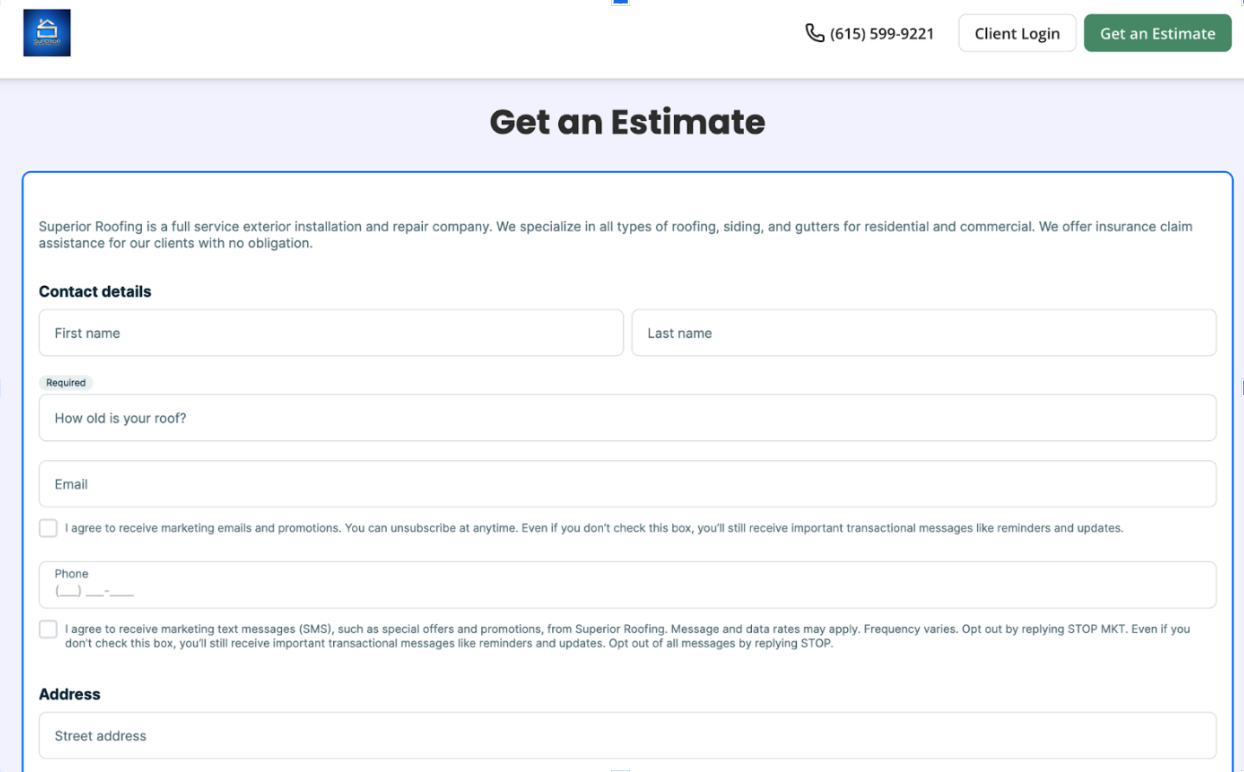Enable the marketing emails consent checkbox
The width and height of the screenshot is (1244, 772).
[x=47, y=527]
